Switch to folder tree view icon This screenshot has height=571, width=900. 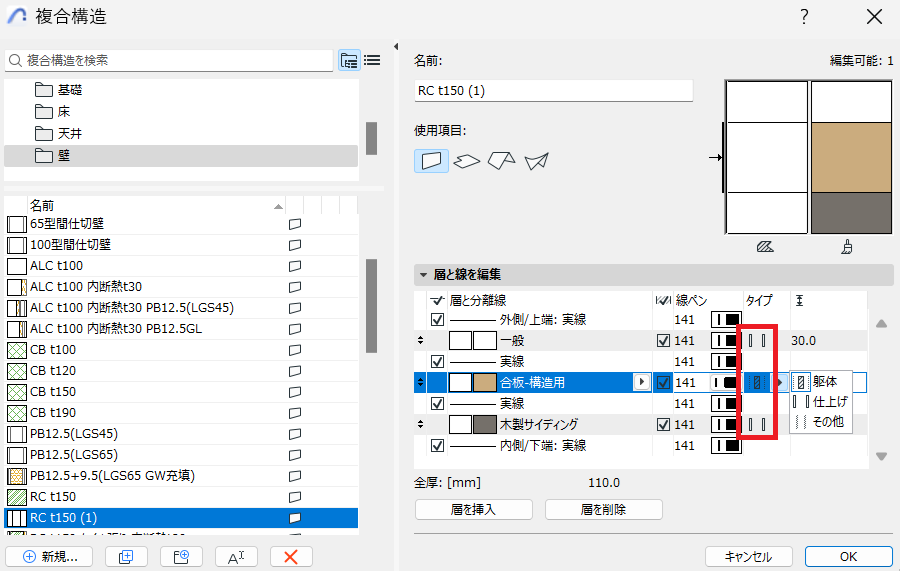pos(349,60)
